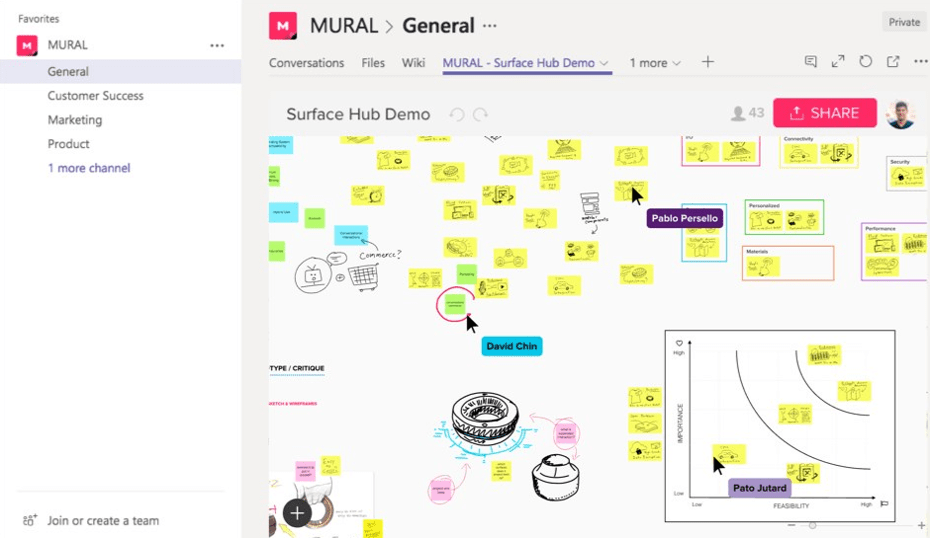This screenshot has width=930, height=538.
Task: Click the zoom slider handle at bottom right
Action: pos(813,525)
